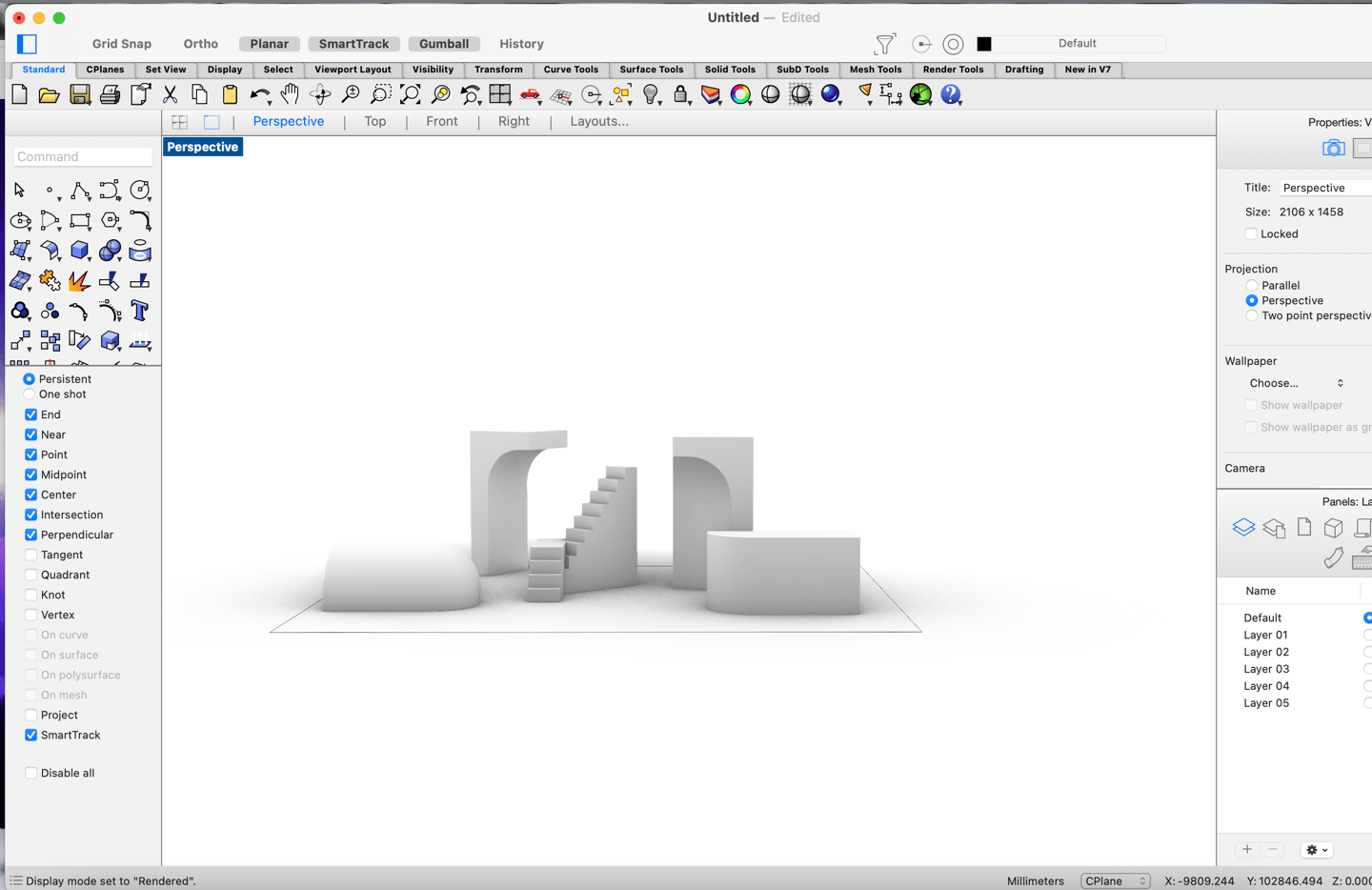Toggle the History button
Viewport: 1372px width, 890px height.
click(x=521, y=44)
